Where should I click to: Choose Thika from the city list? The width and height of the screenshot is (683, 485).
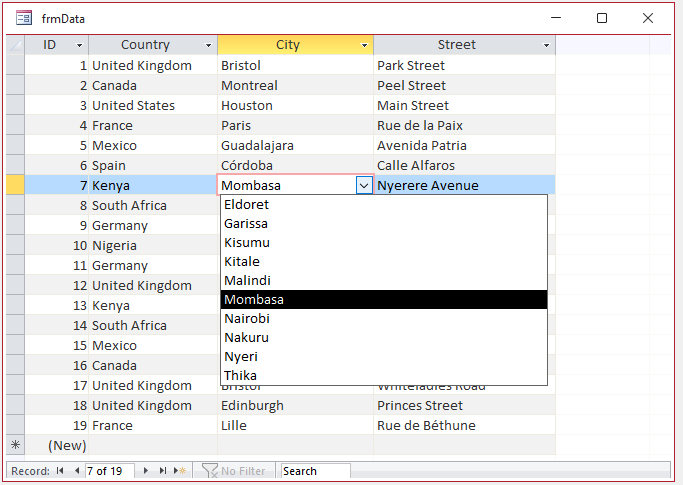(x=384, y=375)
